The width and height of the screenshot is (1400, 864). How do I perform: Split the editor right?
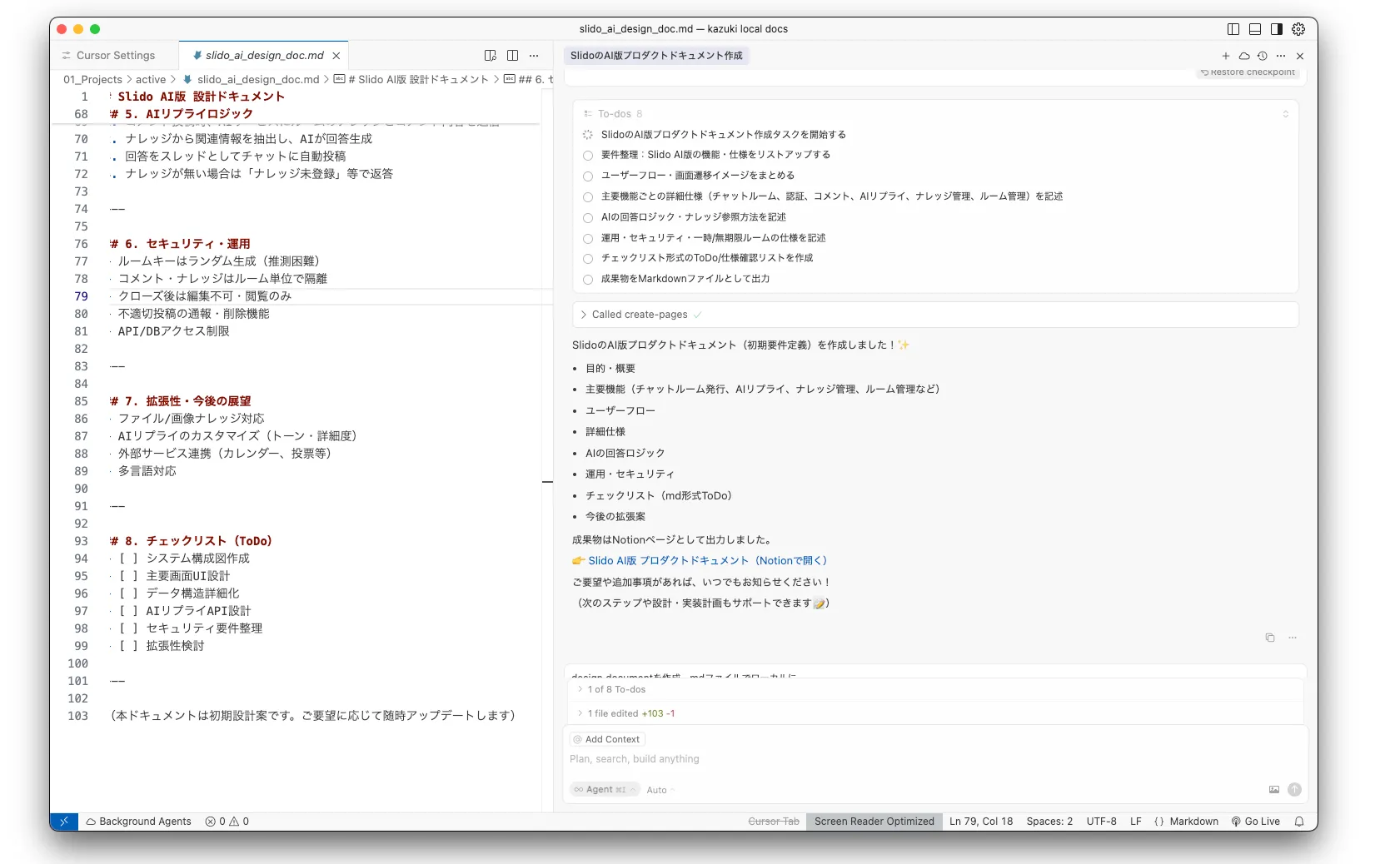pos(512,56)
